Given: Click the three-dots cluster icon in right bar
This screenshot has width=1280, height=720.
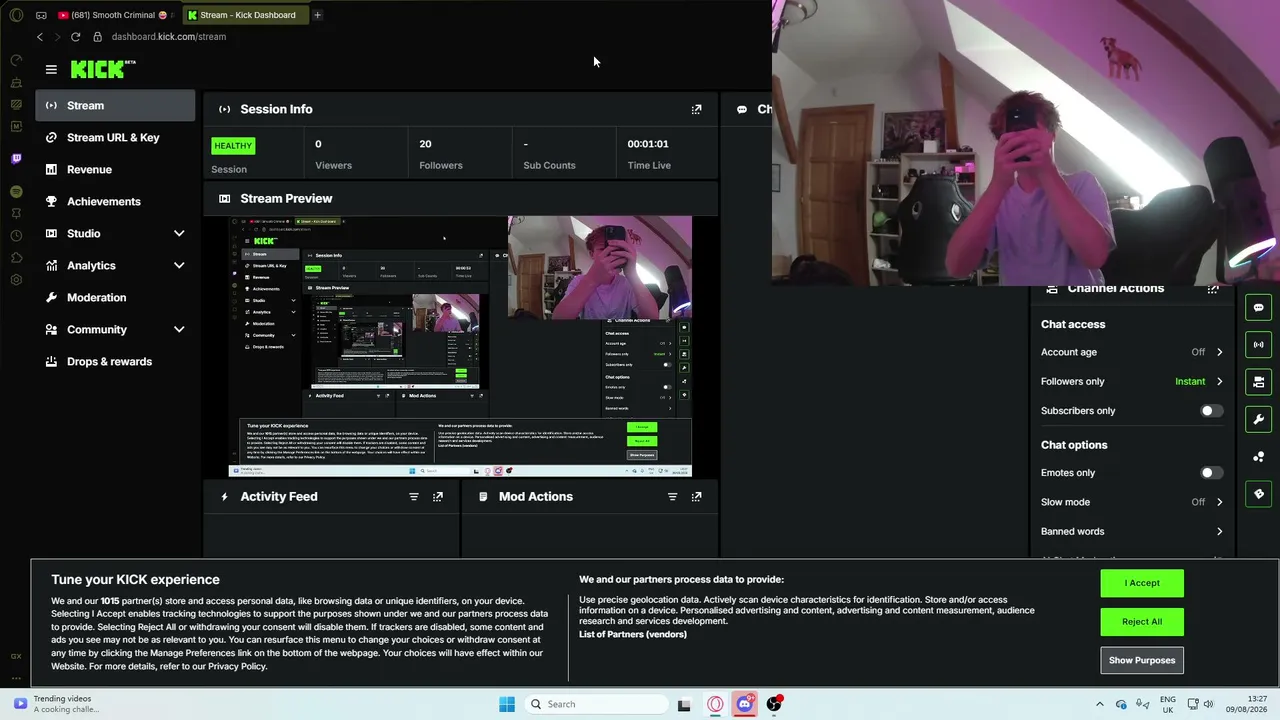Looking at the screenshot, I should point(1259,457).
